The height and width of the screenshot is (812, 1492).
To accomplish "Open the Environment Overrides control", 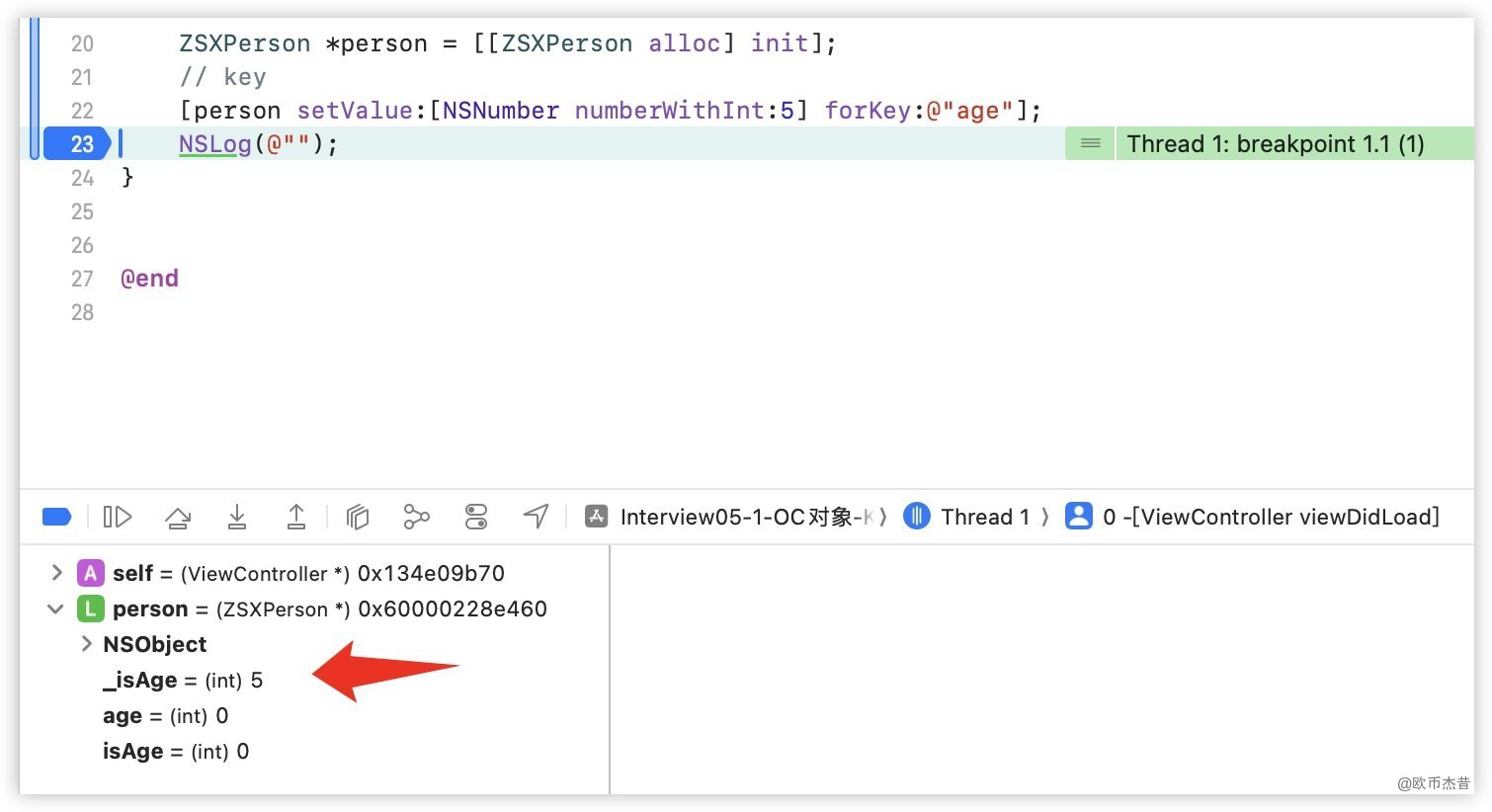I will (476, 517).
